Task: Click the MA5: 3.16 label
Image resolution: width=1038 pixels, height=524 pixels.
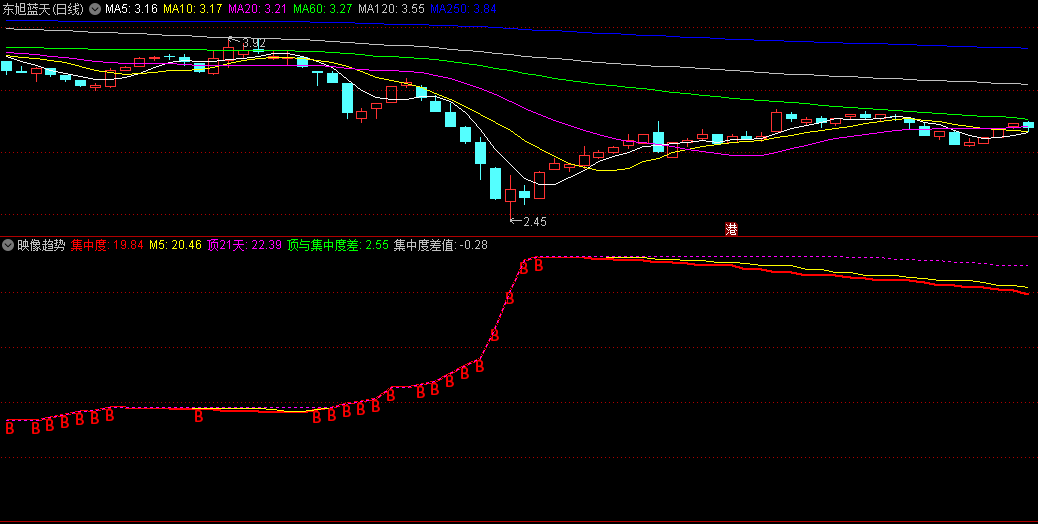Action: (131, 9)
